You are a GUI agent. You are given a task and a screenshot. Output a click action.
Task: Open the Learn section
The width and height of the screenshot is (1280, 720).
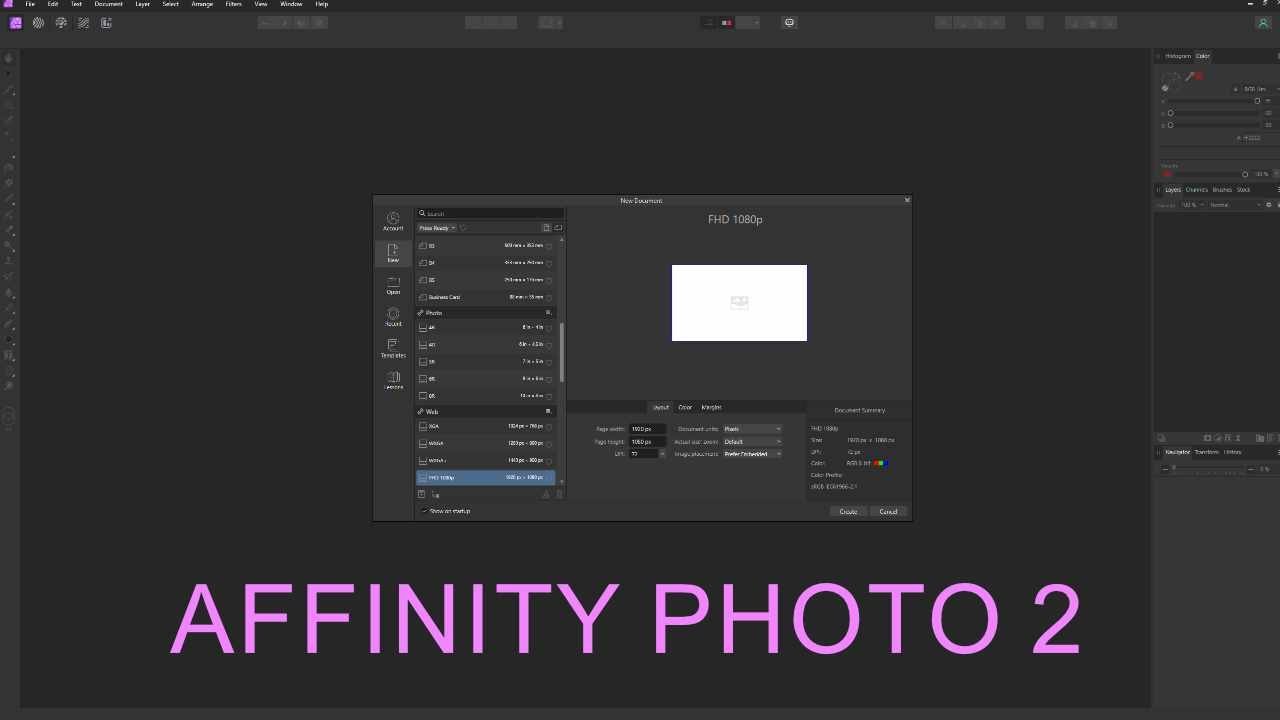[393, 382]
